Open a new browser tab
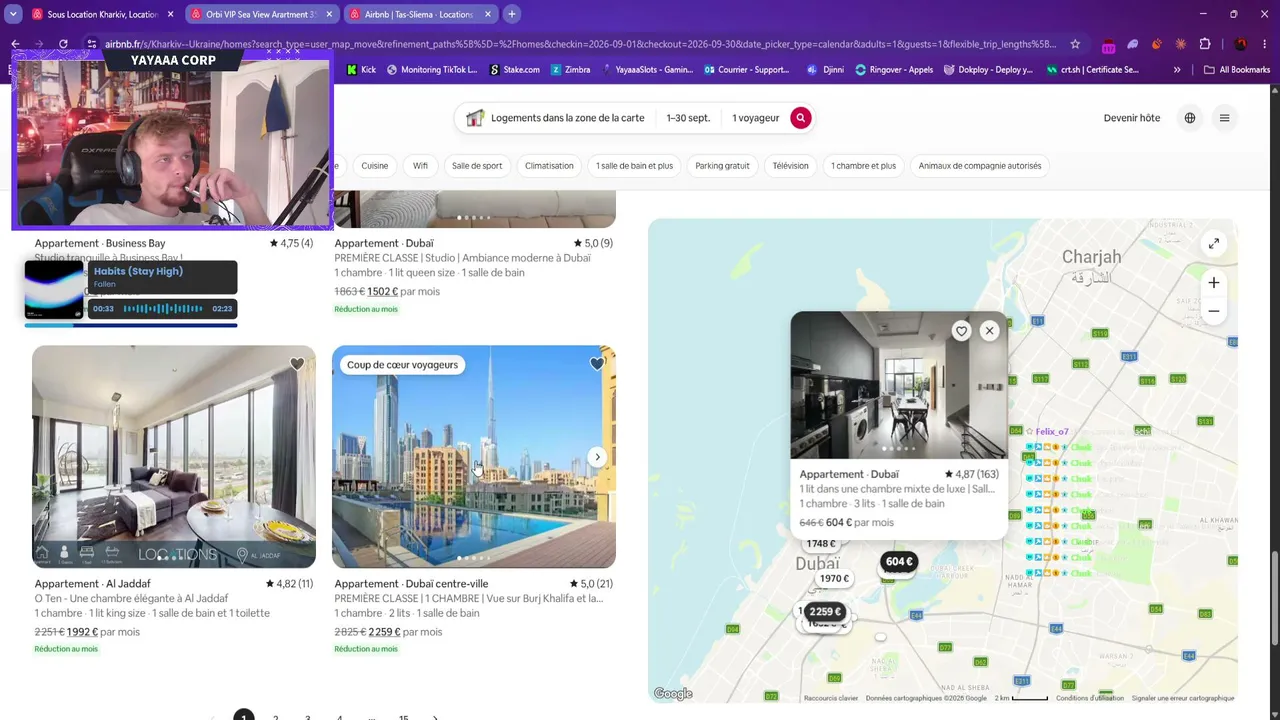This screenshot has height=720, width=1280. [511, 14]
